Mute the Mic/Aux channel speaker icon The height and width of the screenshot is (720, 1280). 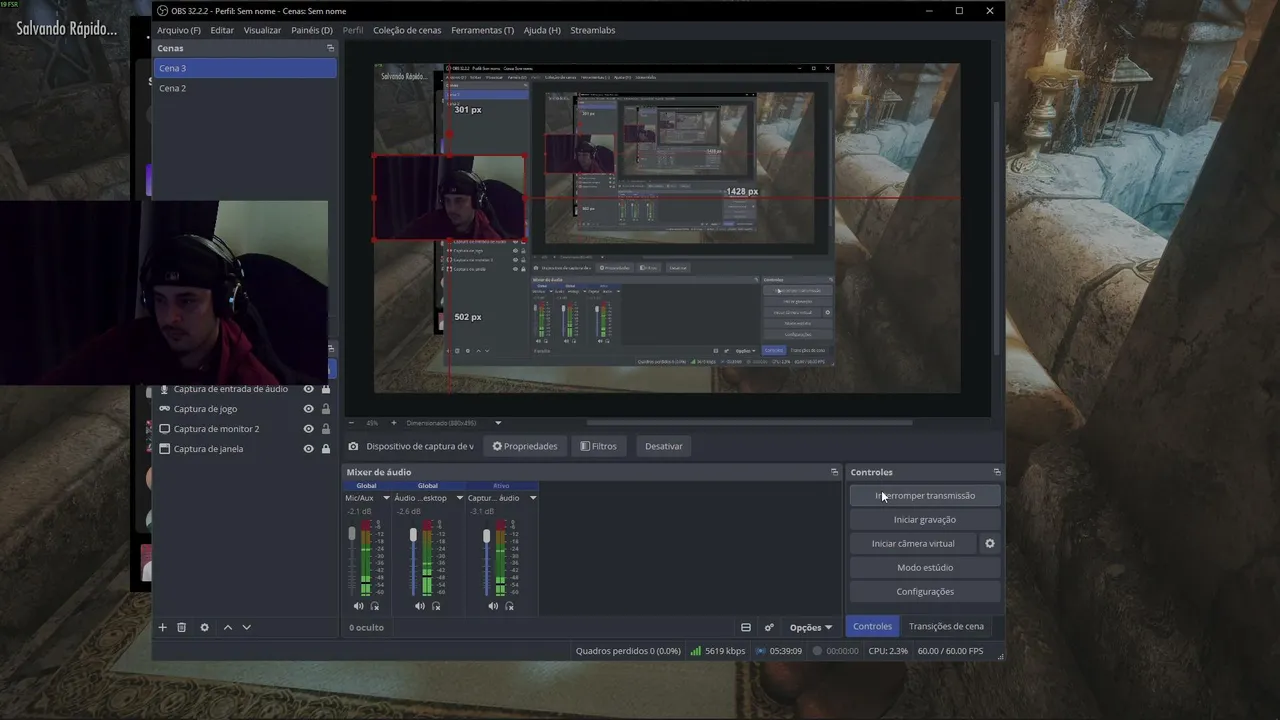[358, 606]
